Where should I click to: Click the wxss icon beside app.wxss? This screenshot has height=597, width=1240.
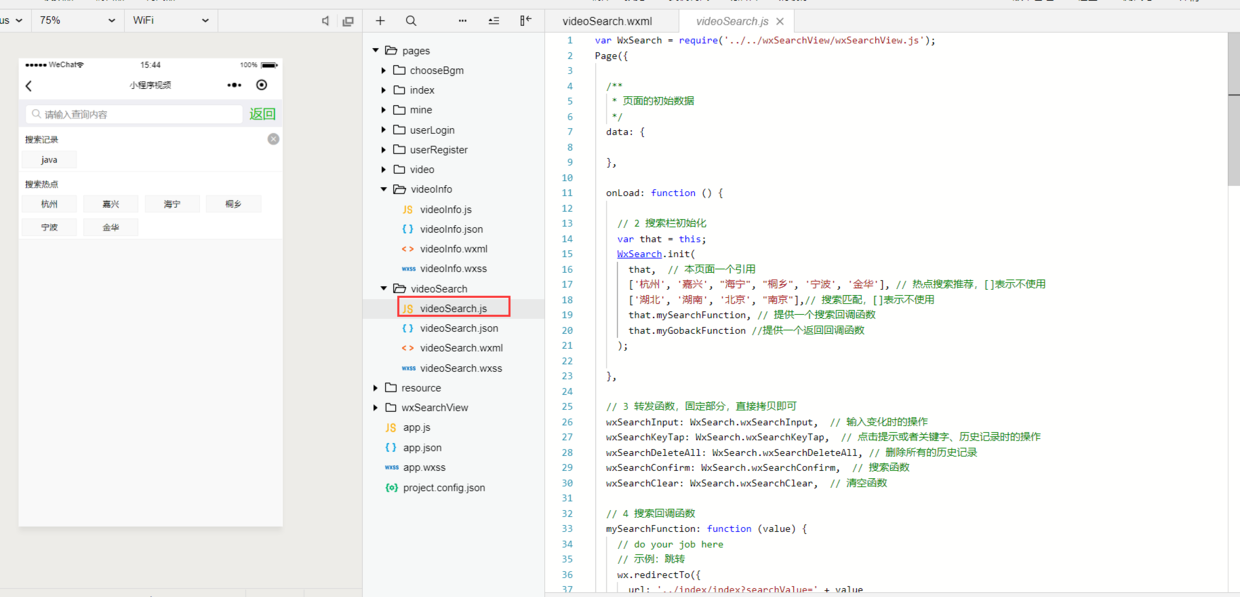(392, 468)
